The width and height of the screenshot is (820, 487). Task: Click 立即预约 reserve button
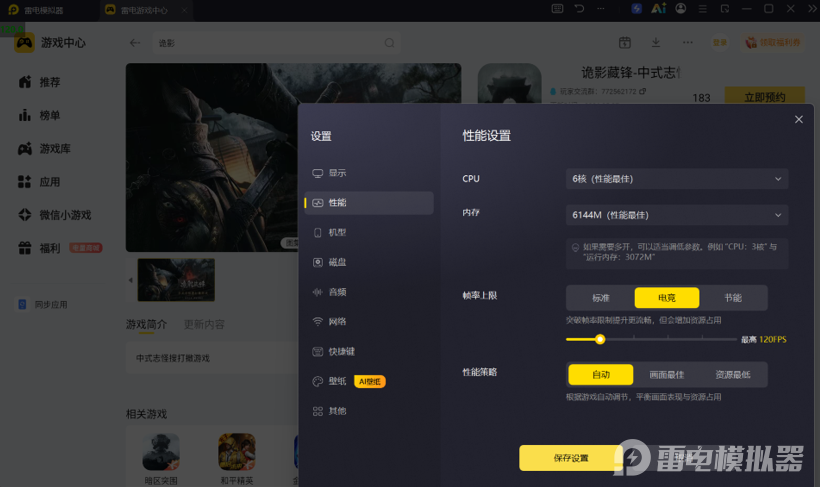[765, 97]
